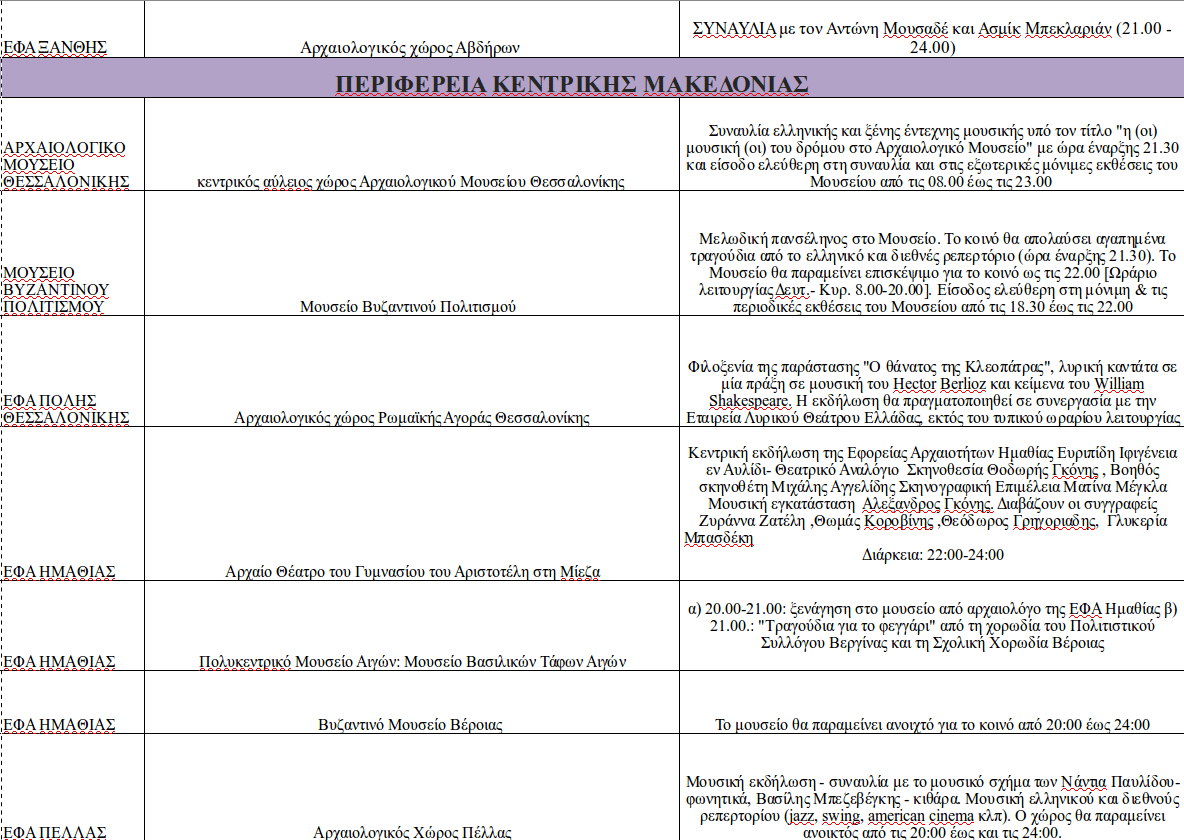This screenshot has height=840, width=1184.
Task: Select the ΑΡΧΑΙΟΛΟΓΙΚΟ ΜΟΥΣΕΙΟ ΘΕΣΣΑΛΟΝΙΚΗΣ cell
Action: click(66, 164)
